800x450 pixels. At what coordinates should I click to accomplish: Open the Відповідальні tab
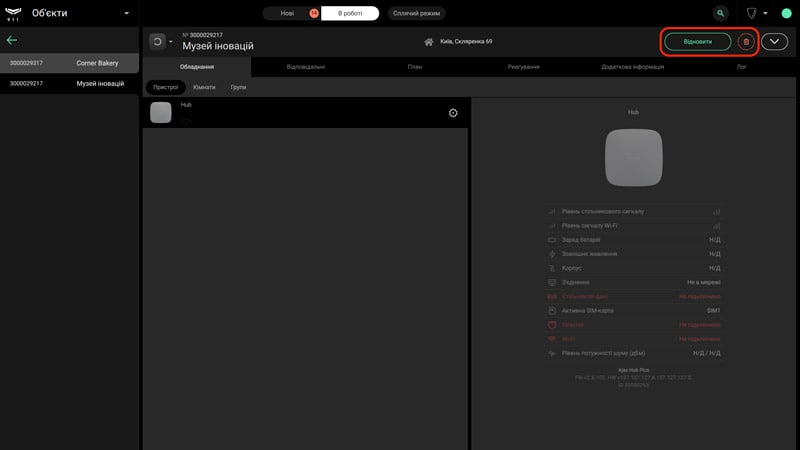point(306,67)
